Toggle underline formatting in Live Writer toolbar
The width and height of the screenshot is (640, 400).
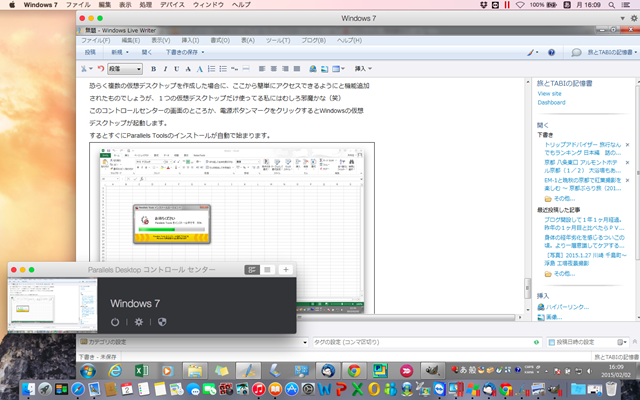(x=176, y=69)
